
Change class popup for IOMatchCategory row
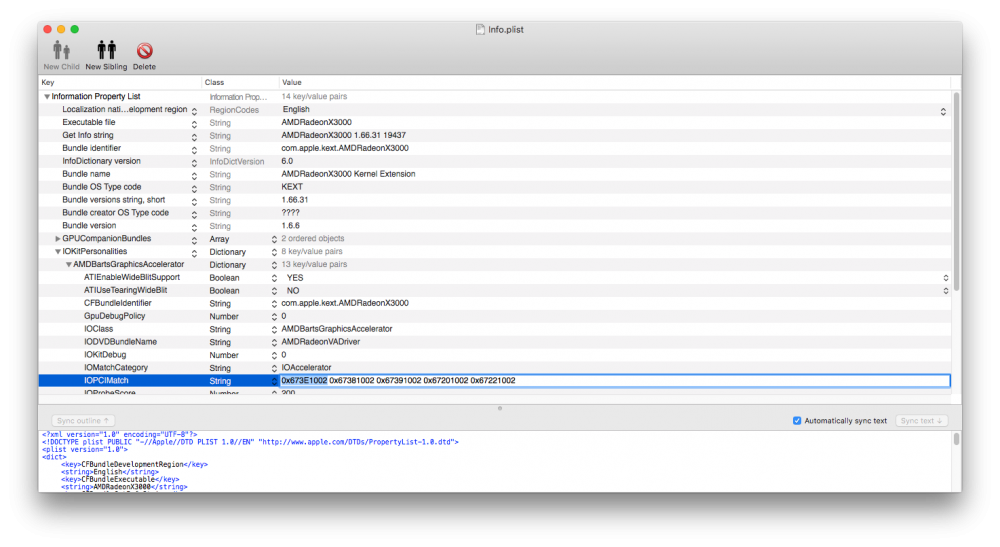click(x=274, y=368)
